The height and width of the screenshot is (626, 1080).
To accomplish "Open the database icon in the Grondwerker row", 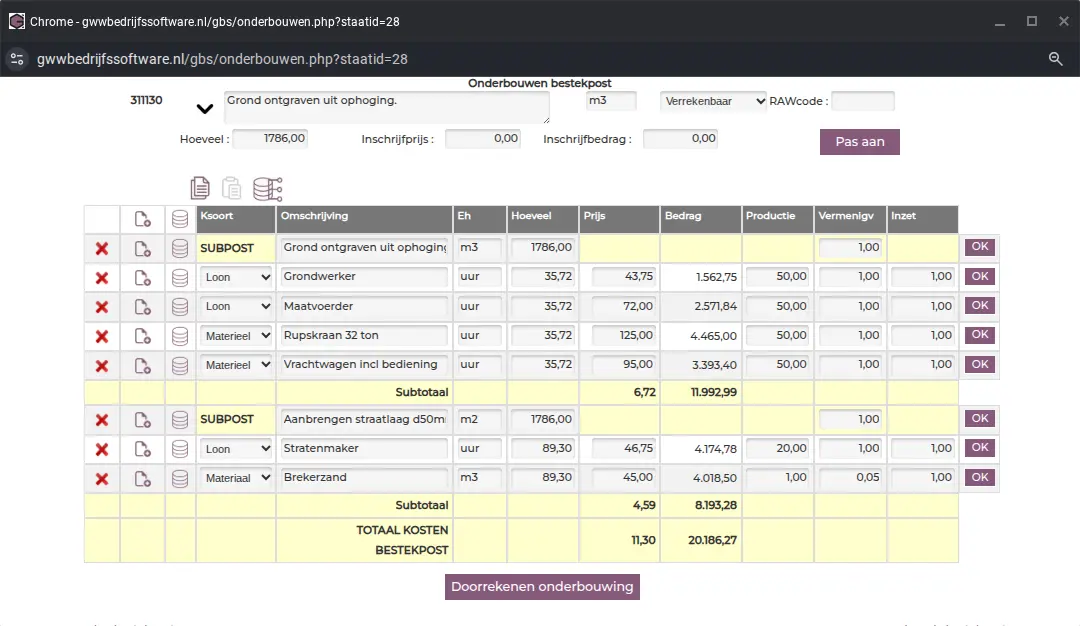I will click(180, 278).
